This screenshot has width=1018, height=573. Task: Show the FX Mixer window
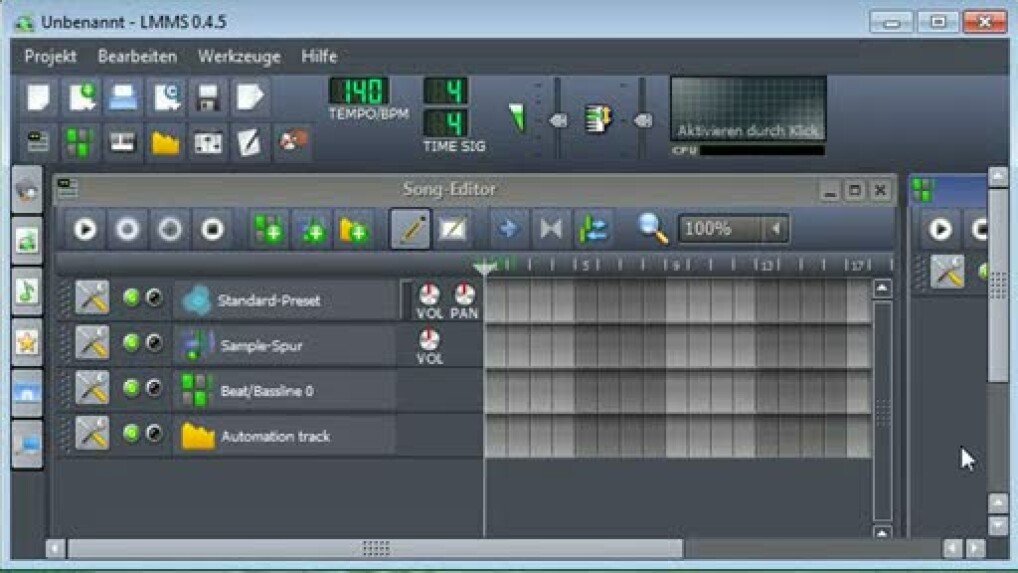(208, 143)
